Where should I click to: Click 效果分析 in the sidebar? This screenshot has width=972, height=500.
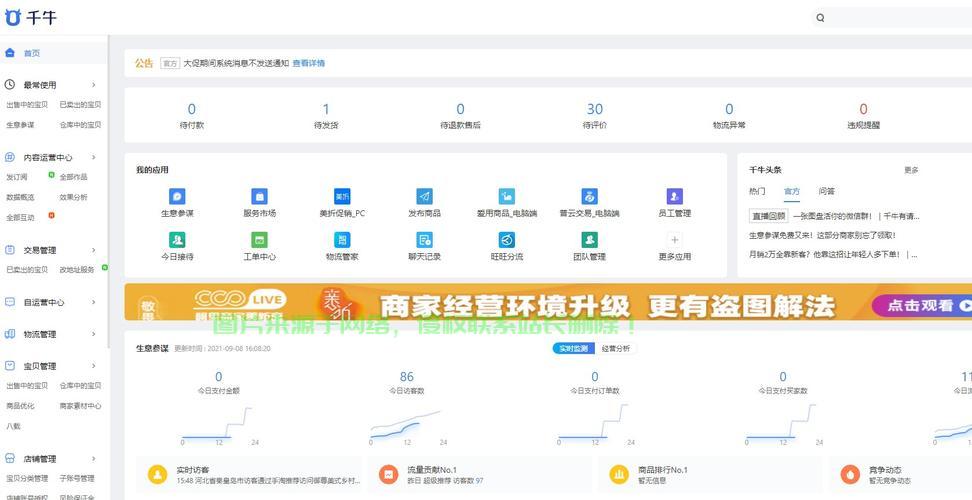(73, 197)
